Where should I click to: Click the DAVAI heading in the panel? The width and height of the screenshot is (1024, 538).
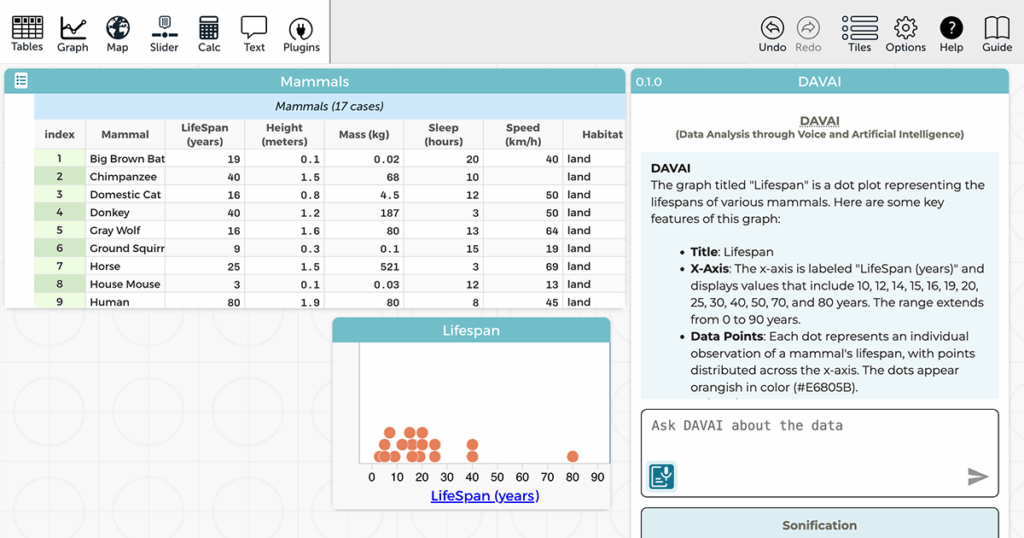(820, 121)
